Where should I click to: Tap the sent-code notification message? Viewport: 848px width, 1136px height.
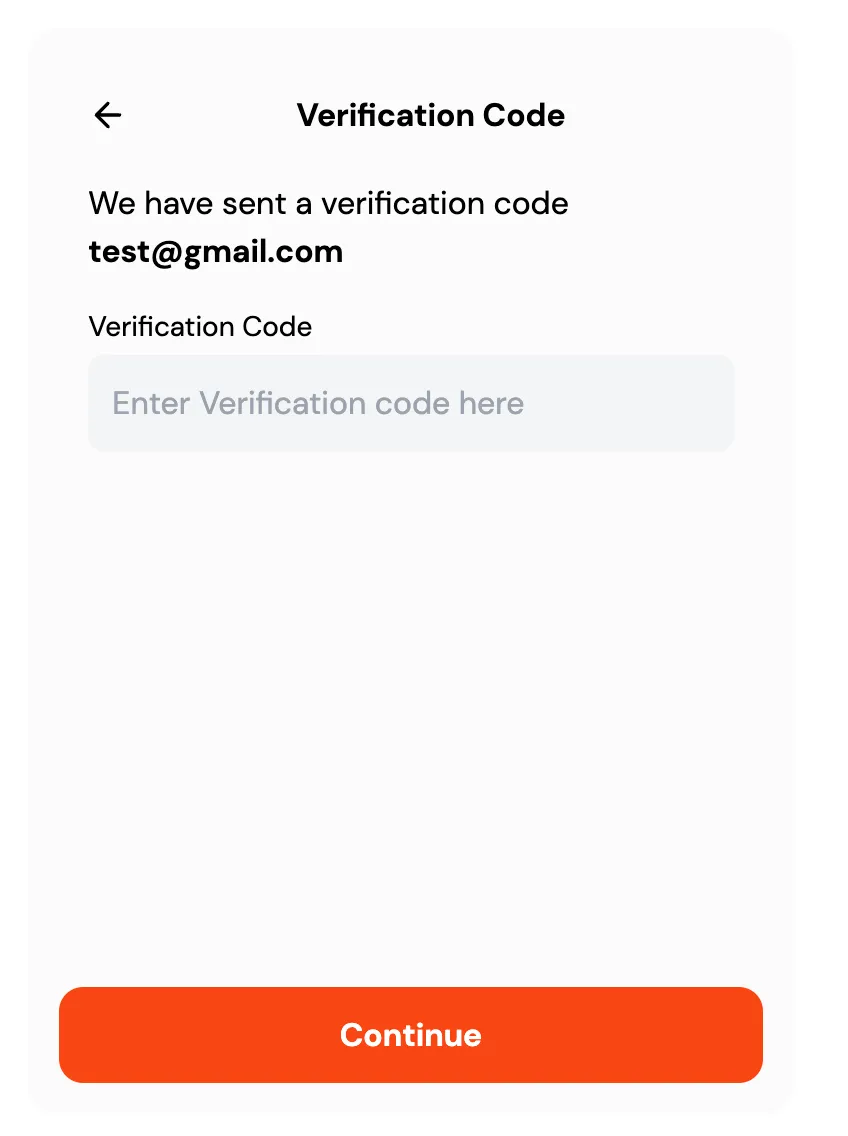(x=328, y=204)
